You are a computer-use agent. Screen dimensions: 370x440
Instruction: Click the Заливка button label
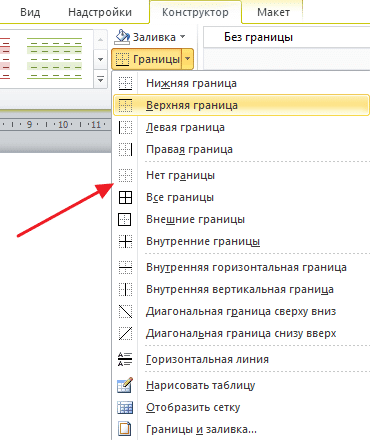154,37
